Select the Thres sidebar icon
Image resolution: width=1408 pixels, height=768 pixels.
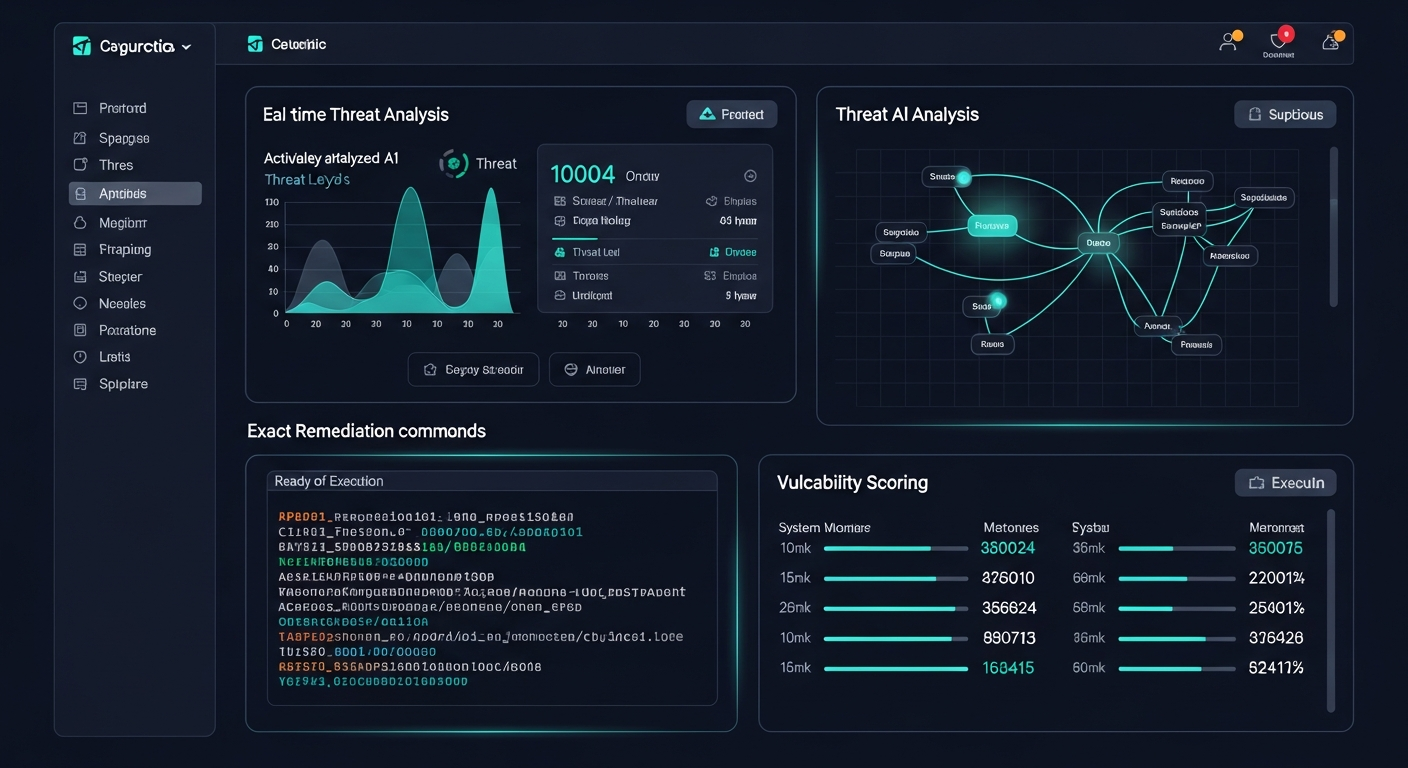pyautogui.click(x=80, y=165)
